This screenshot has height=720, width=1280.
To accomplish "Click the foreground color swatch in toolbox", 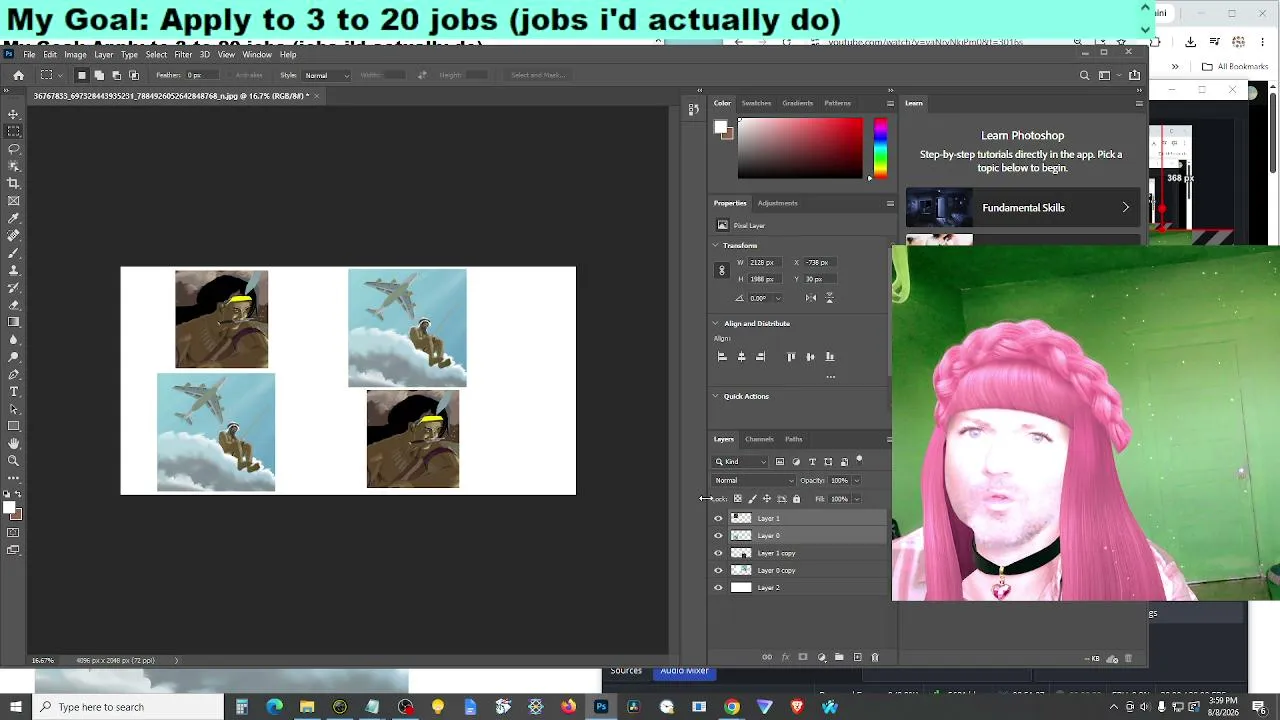I will 10,509.
